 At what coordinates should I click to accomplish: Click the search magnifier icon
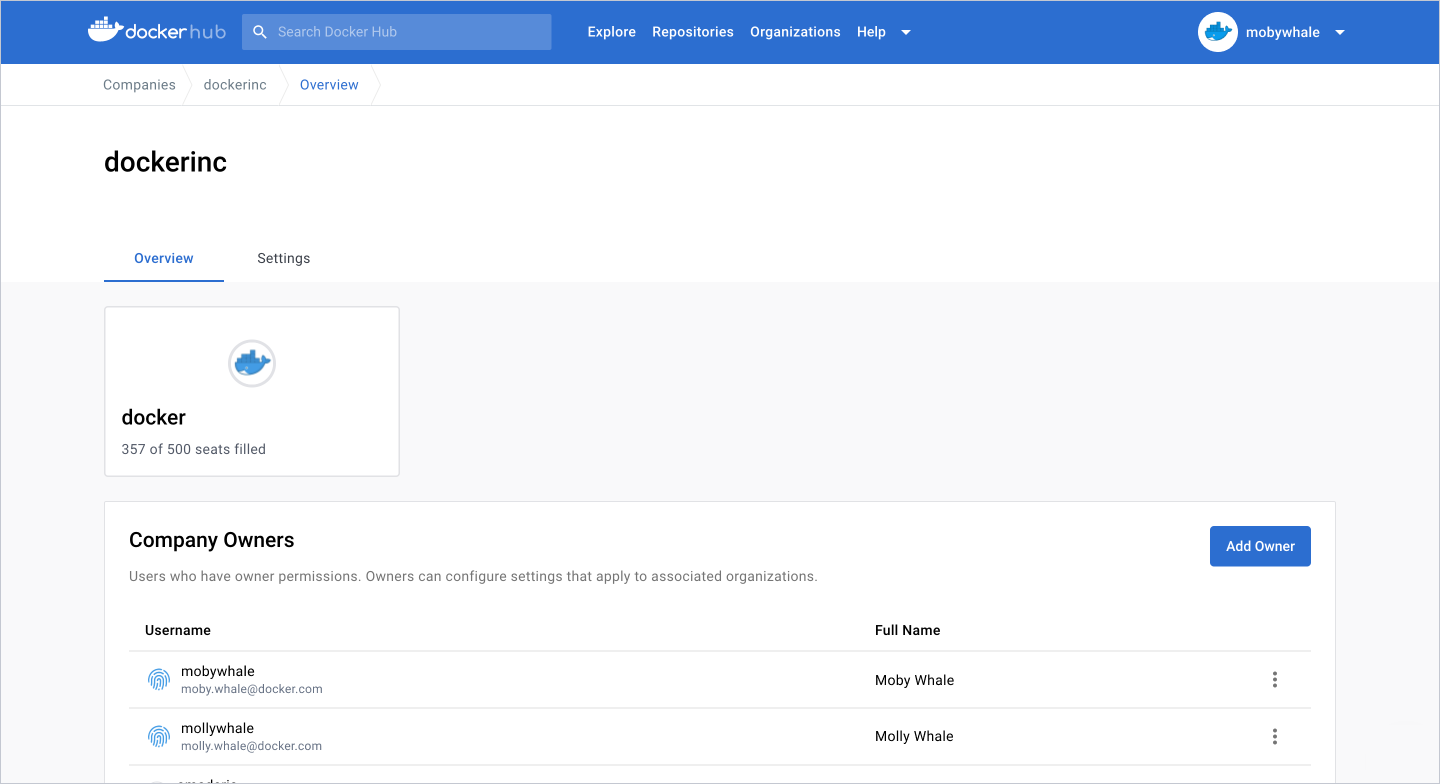[260, 32]
